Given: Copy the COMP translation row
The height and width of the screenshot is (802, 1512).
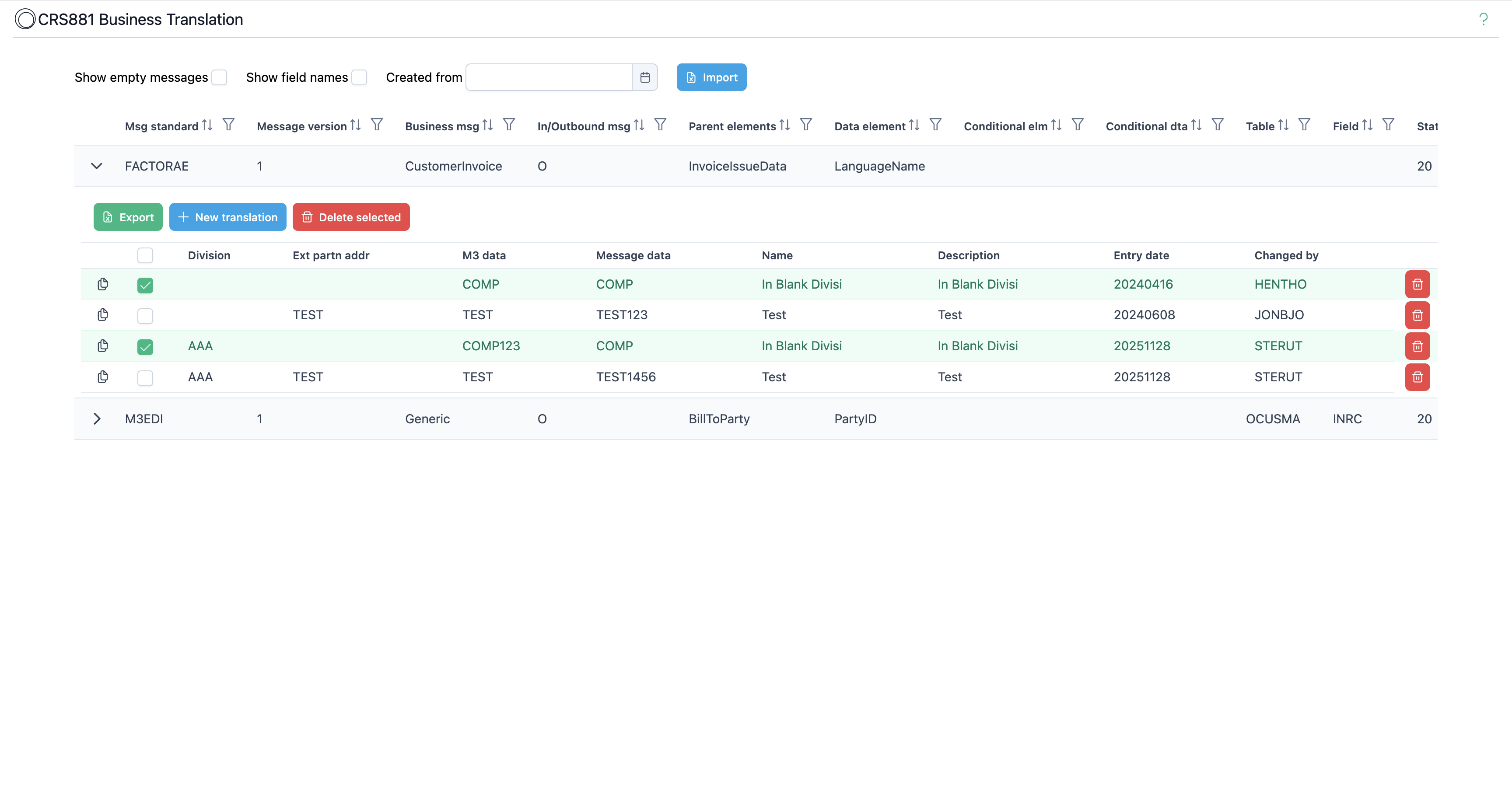Looking at the screenshot, I should click(103, 285).
